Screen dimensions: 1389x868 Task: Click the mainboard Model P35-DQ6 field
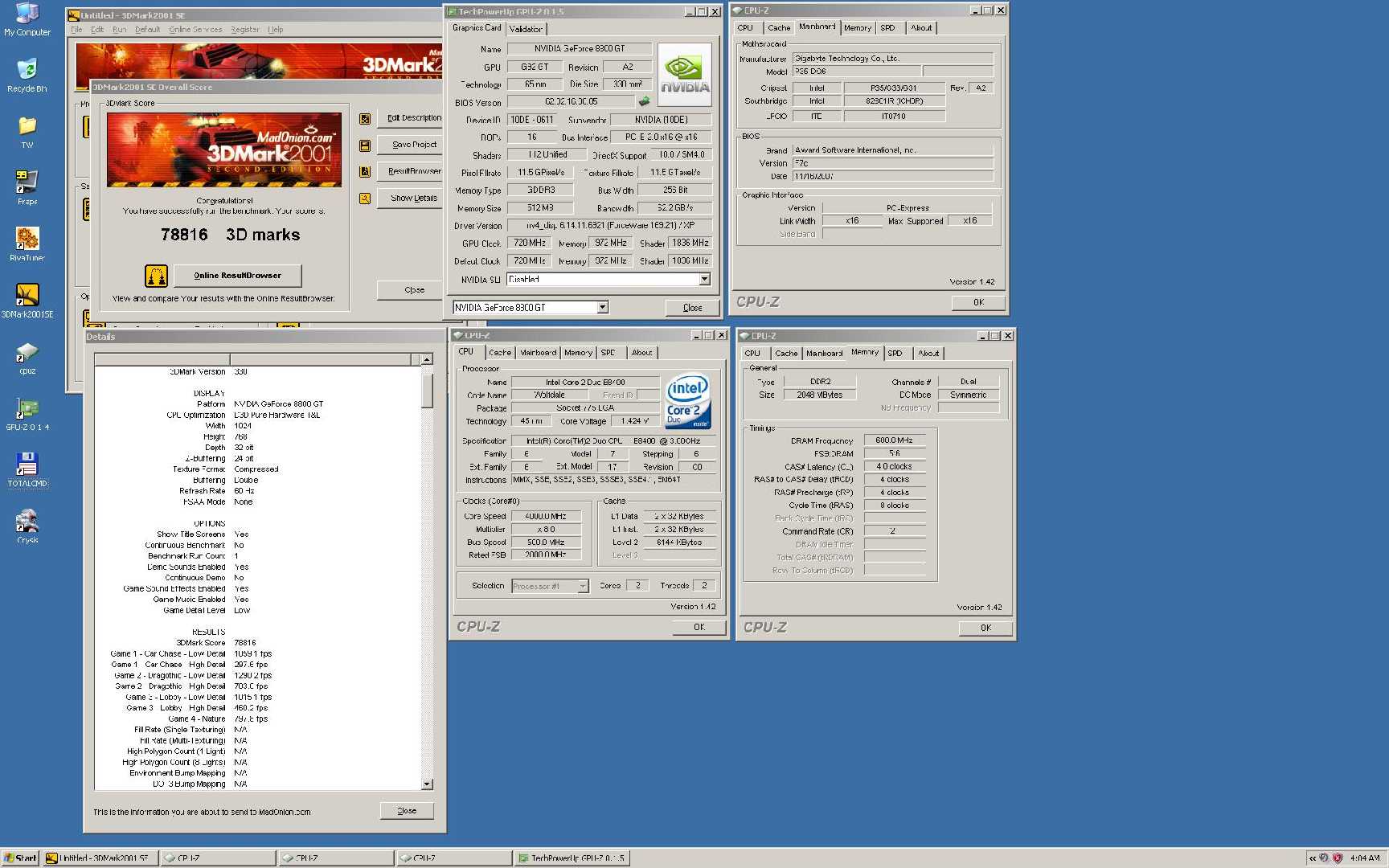click(x=857, y=72)
